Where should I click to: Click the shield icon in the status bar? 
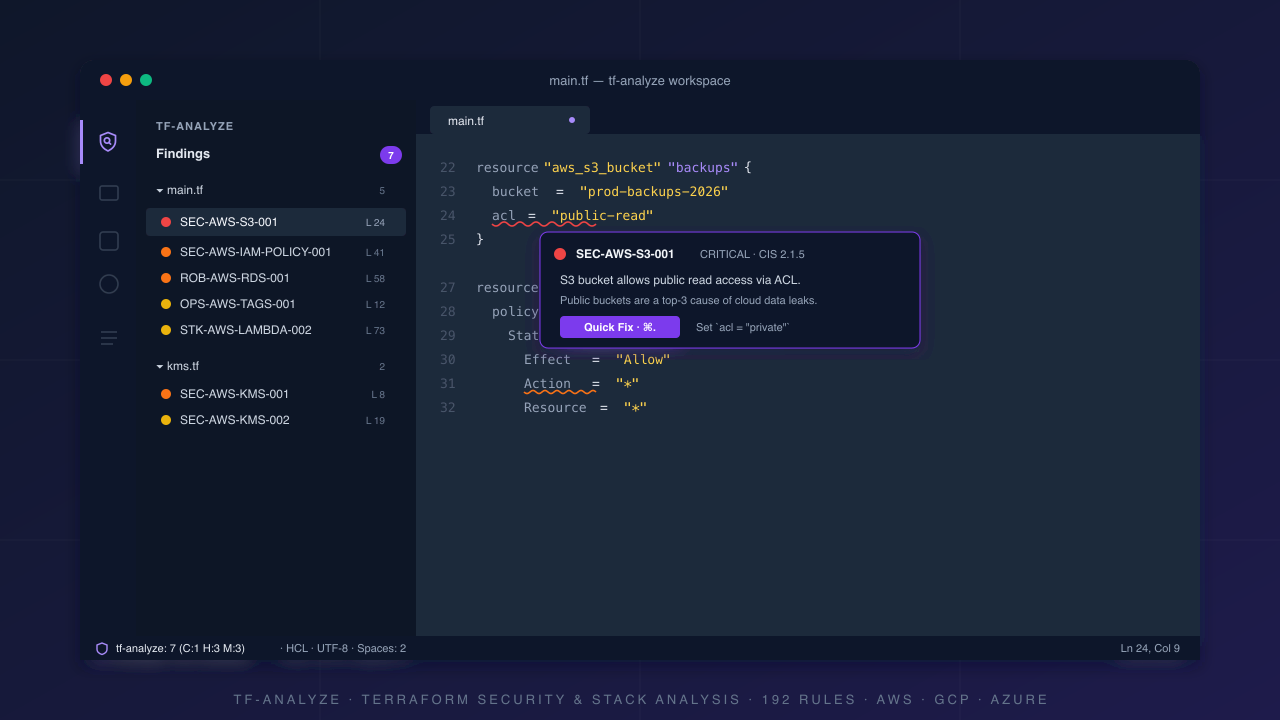102,648
